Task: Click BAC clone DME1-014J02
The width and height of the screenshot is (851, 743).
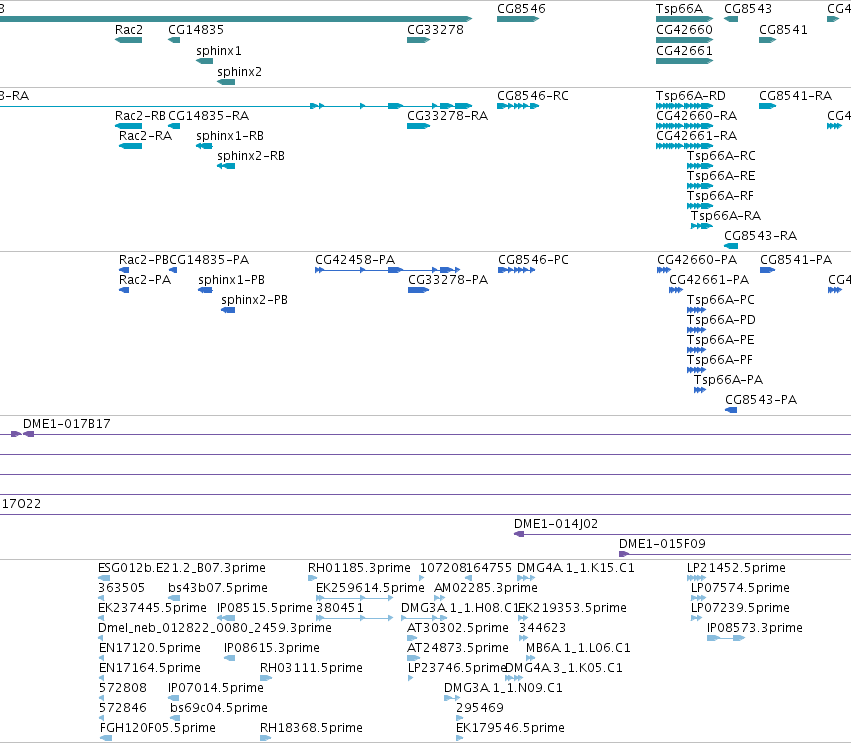Action: point(682,535)
